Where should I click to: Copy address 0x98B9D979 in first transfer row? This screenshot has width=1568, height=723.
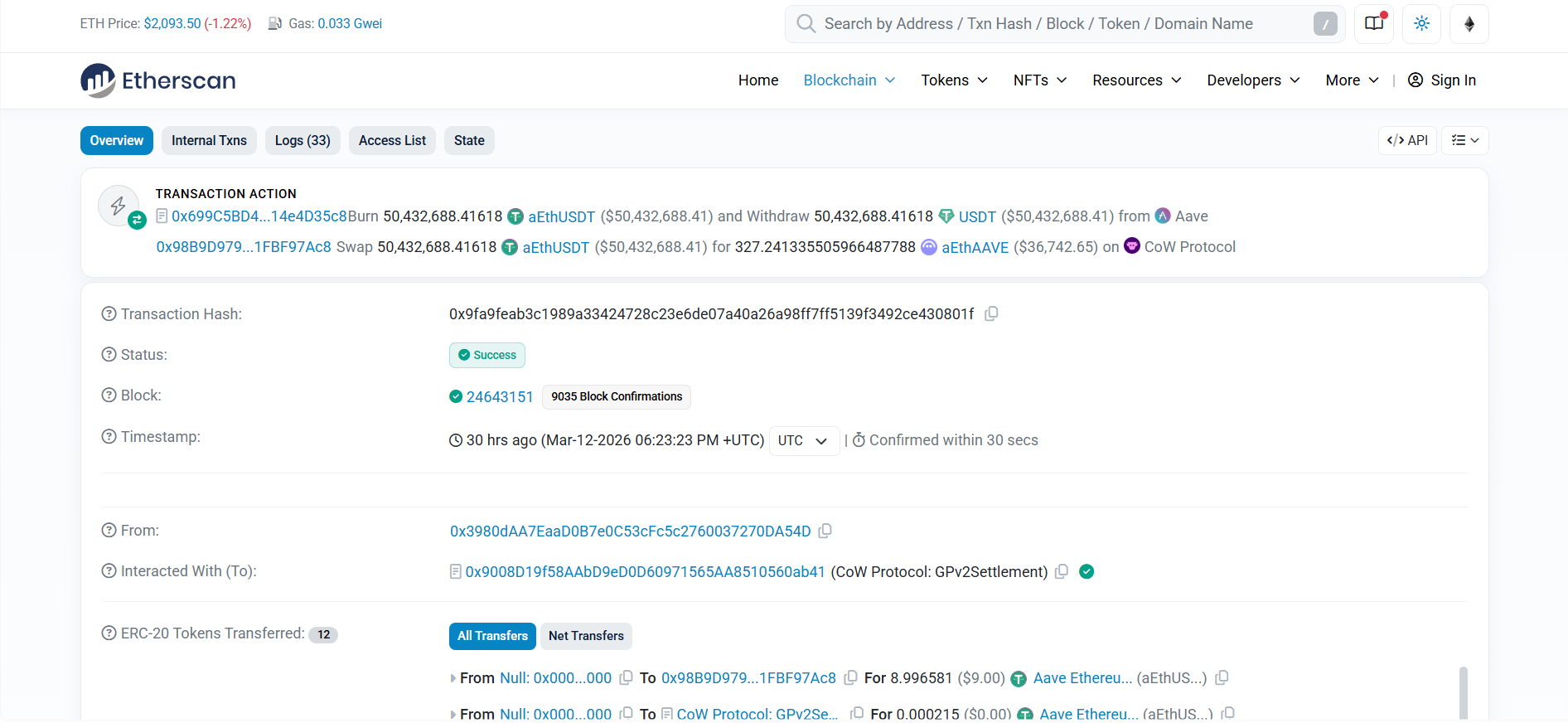tap(850, 677)
